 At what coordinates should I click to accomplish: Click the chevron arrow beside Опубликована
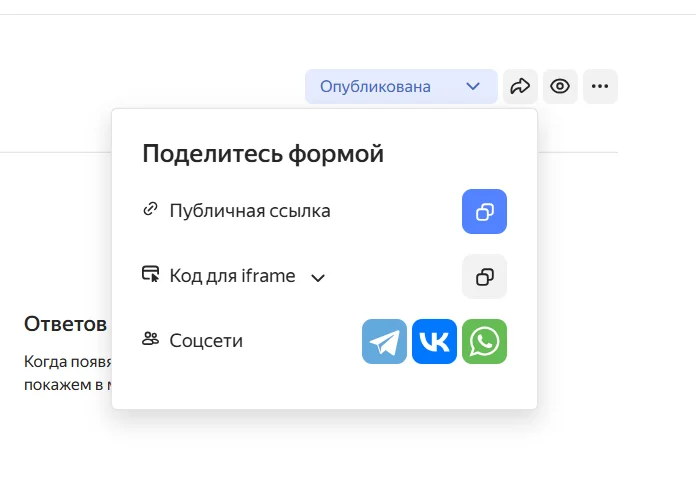473,87
